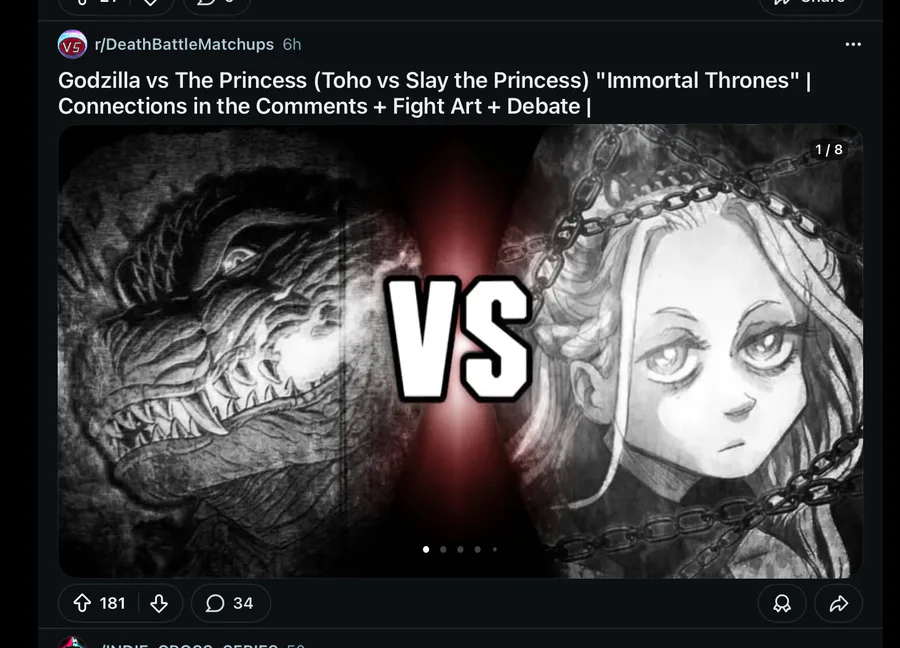Select the first gallery indicator dot
Image resolution: width=900 pixels, height=648 pixels.
426,549
